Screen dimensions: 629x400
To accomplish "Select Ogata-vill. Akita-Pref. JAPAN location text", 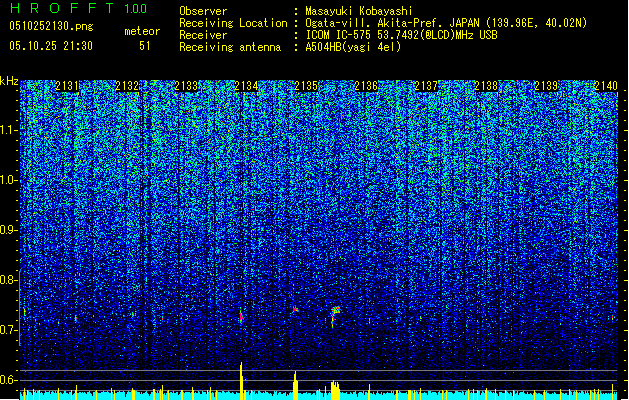I will pos(446,23).
